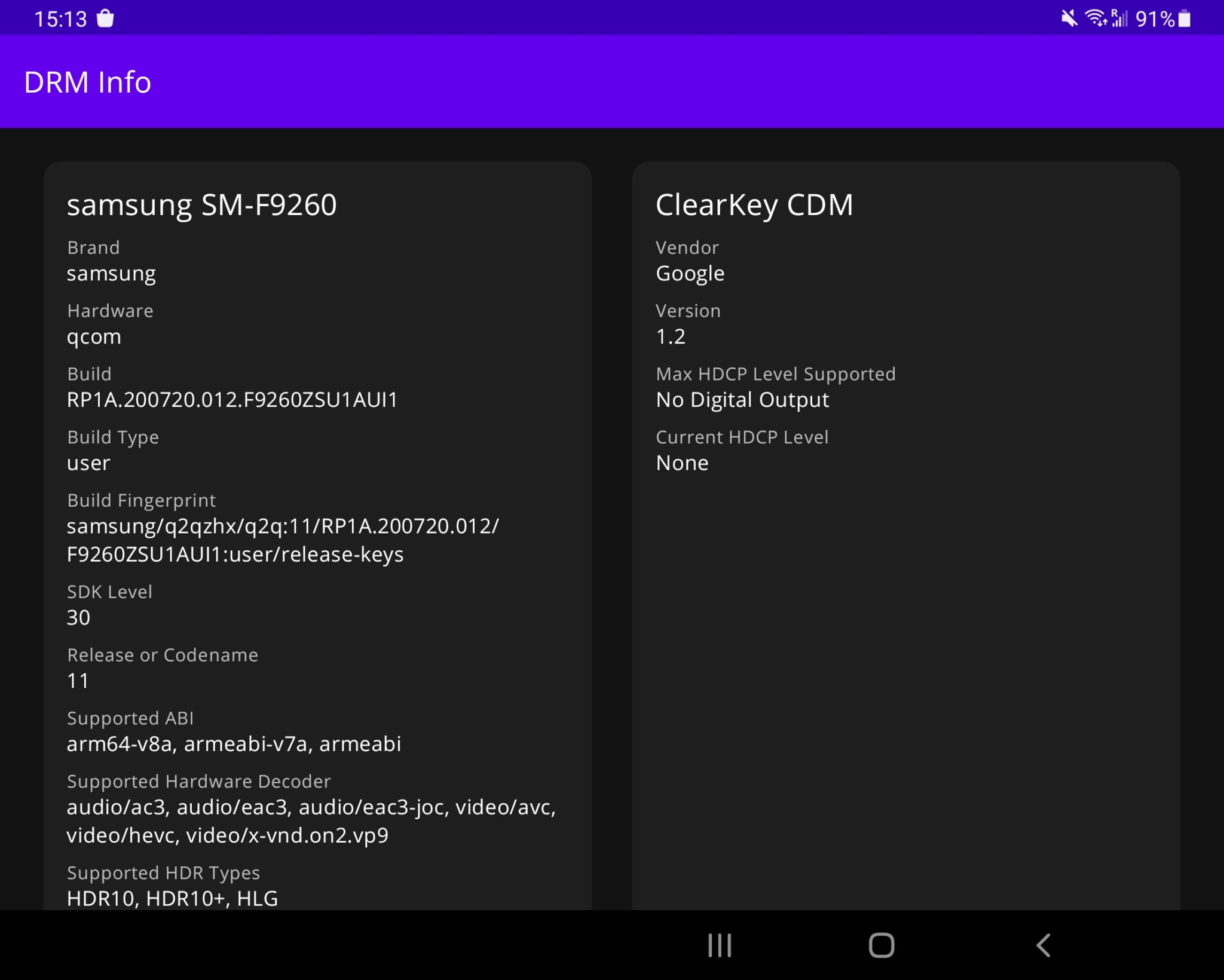Tap the Back button in the navigation bar
Viewport: 1224px width, 980px height.
pyautogui.click(x=1043, y=946)
